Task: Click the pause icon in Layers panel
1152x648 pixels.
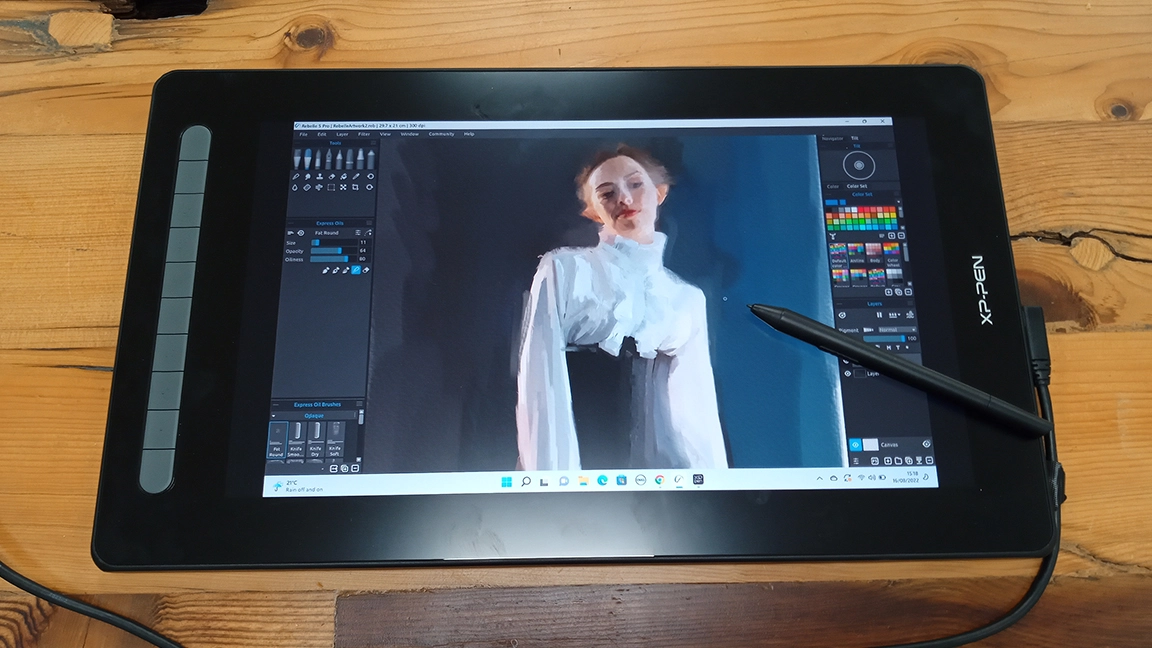Action: (x=879, y=315)
